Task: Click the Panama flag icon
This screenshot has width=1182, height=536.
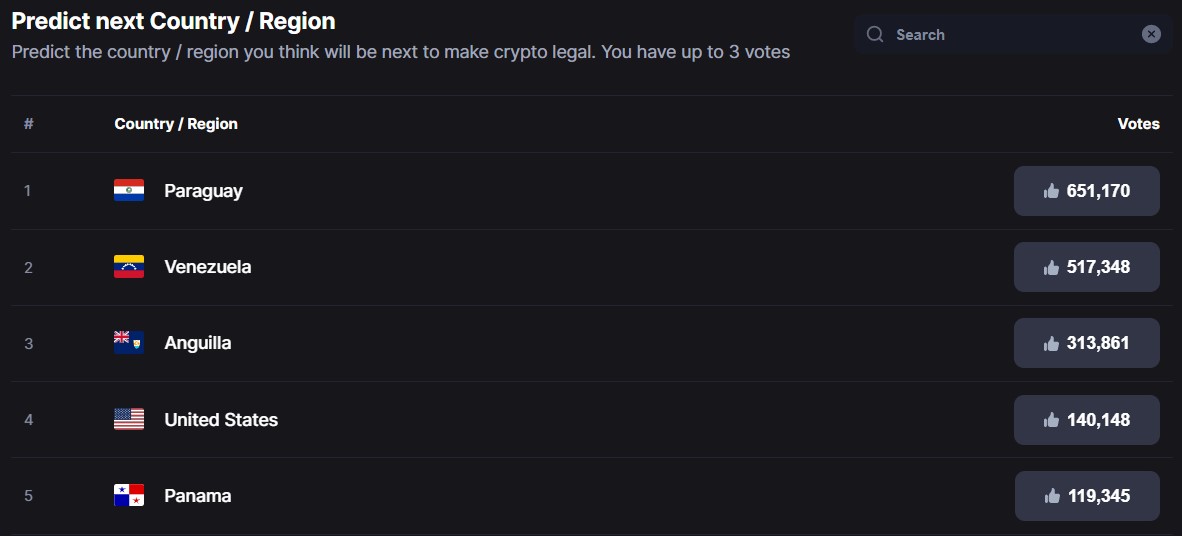Action: pyautogui.click(x=129, y=495)
